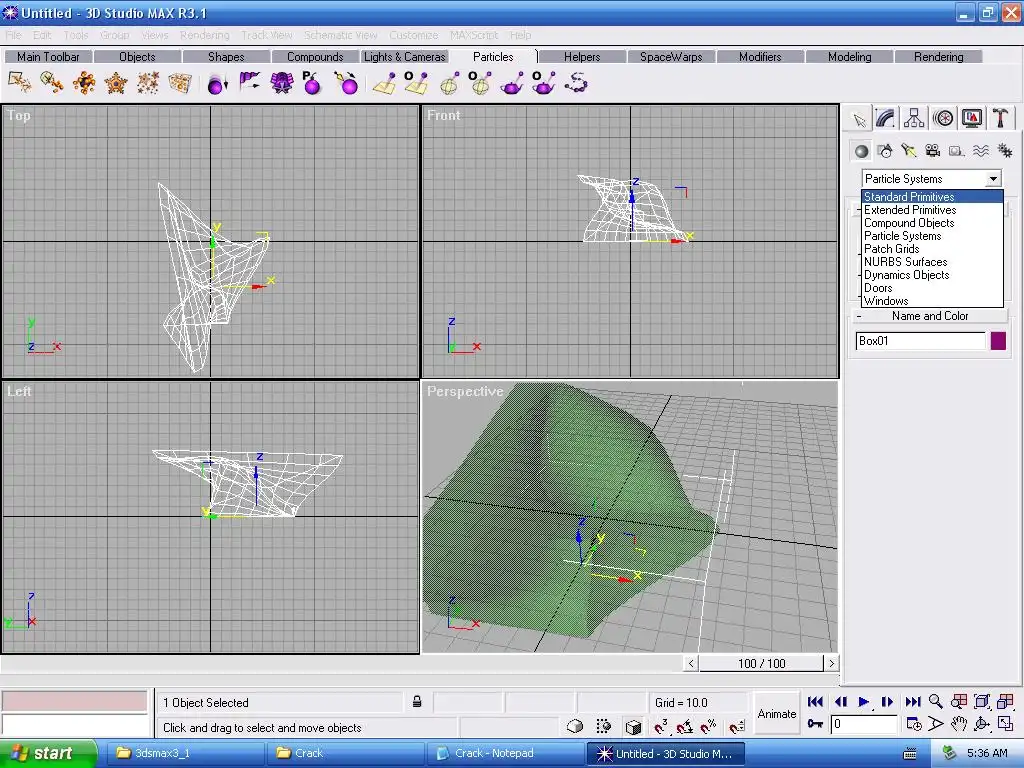Click the Path Follow chain icon
1024x768 pixels.
point(575,83)
